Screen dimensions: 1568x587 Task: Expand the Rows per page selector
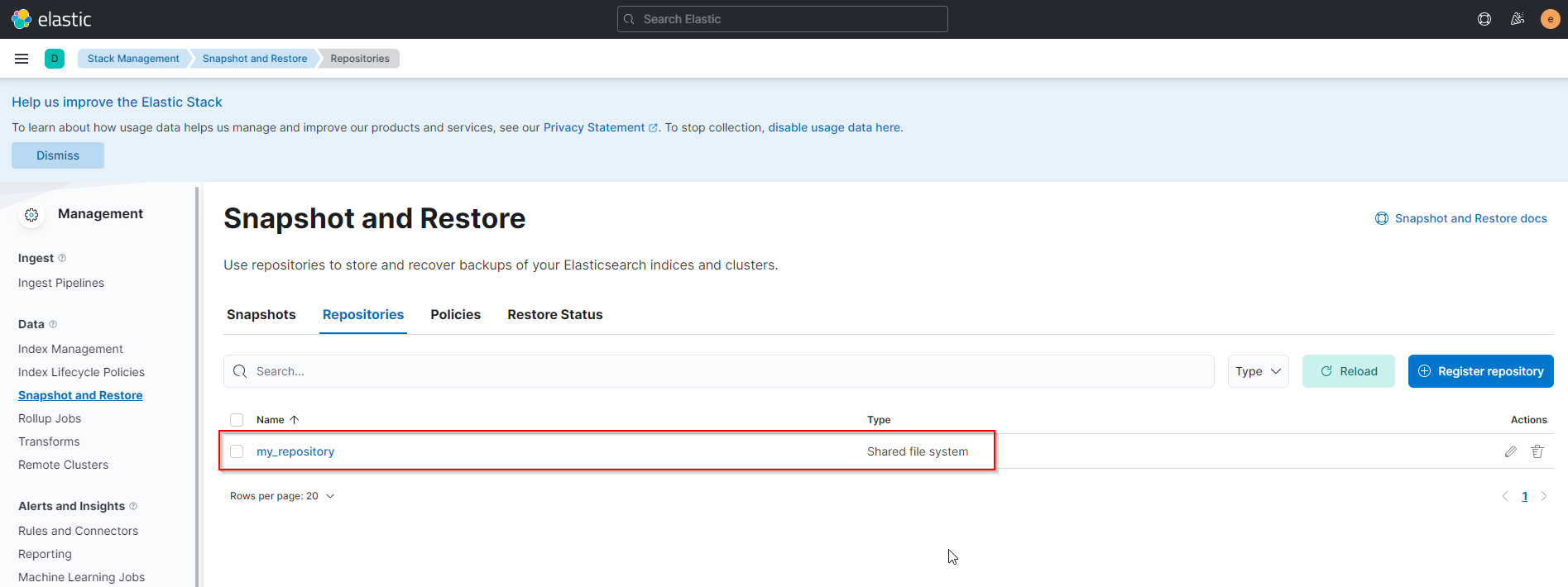click(x=282, y=496)
